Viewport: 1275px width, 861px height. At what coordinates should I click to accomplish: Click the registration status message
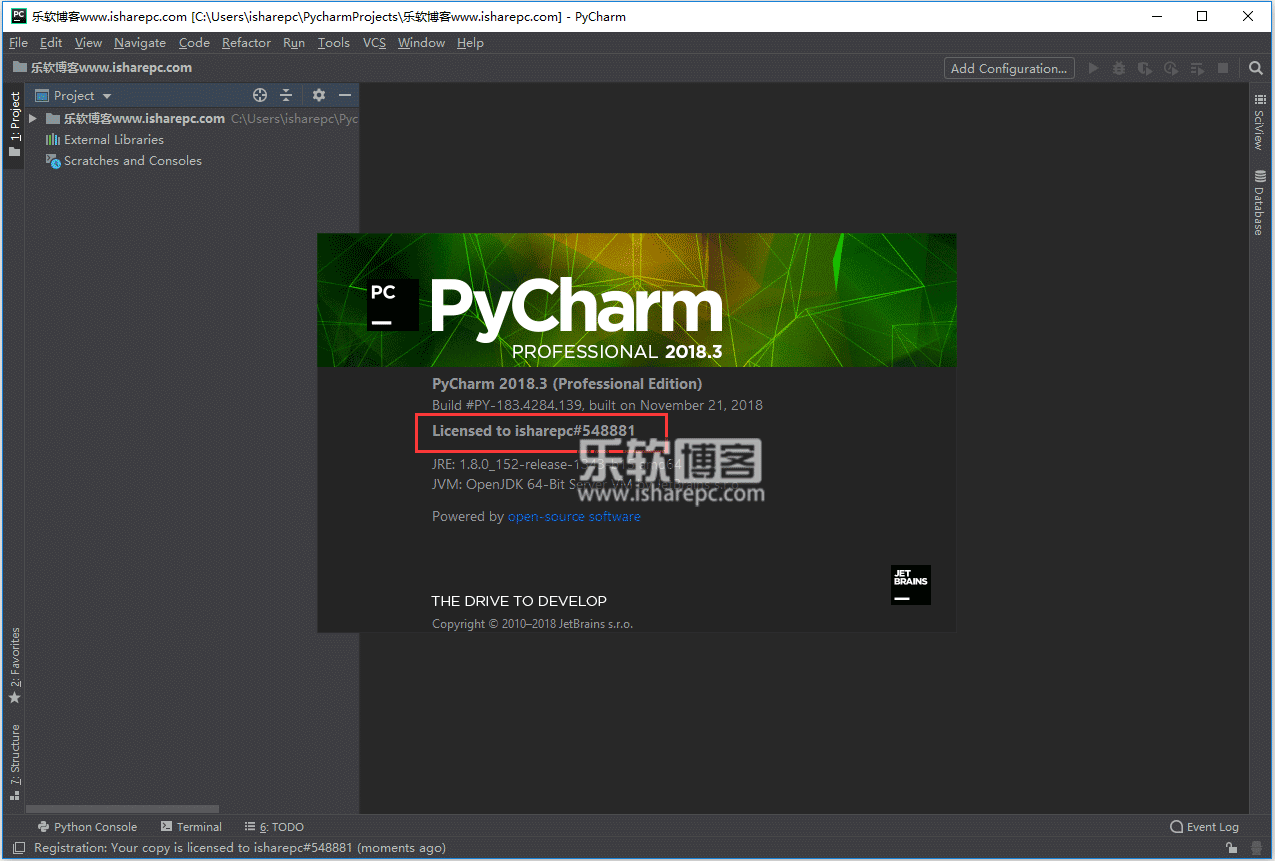click(240, 848)
